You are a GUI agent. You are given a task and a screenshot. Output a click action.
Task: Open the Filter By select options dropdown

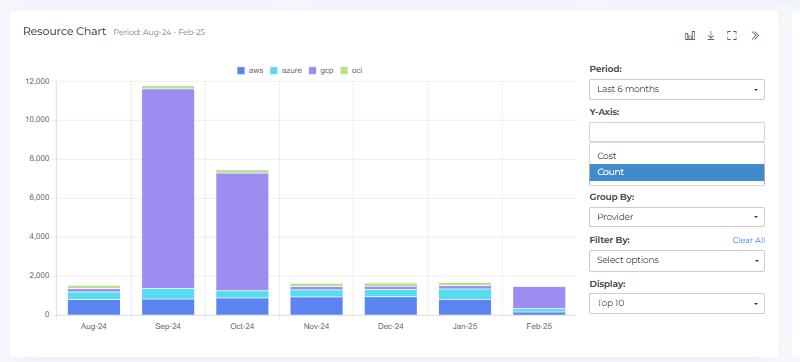[x=677, y=261]
